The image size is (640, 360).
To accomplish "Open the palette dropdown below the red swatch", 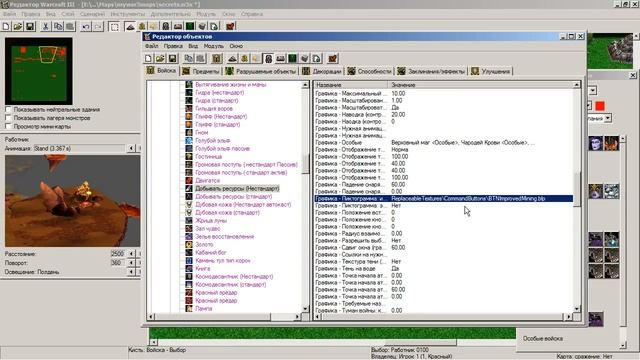I will coord(608,118).
